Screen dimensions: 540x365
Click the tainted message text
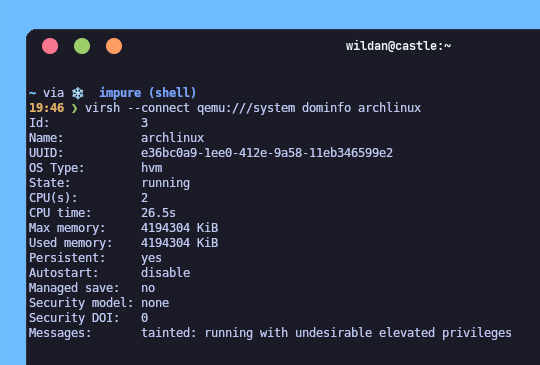326,333
